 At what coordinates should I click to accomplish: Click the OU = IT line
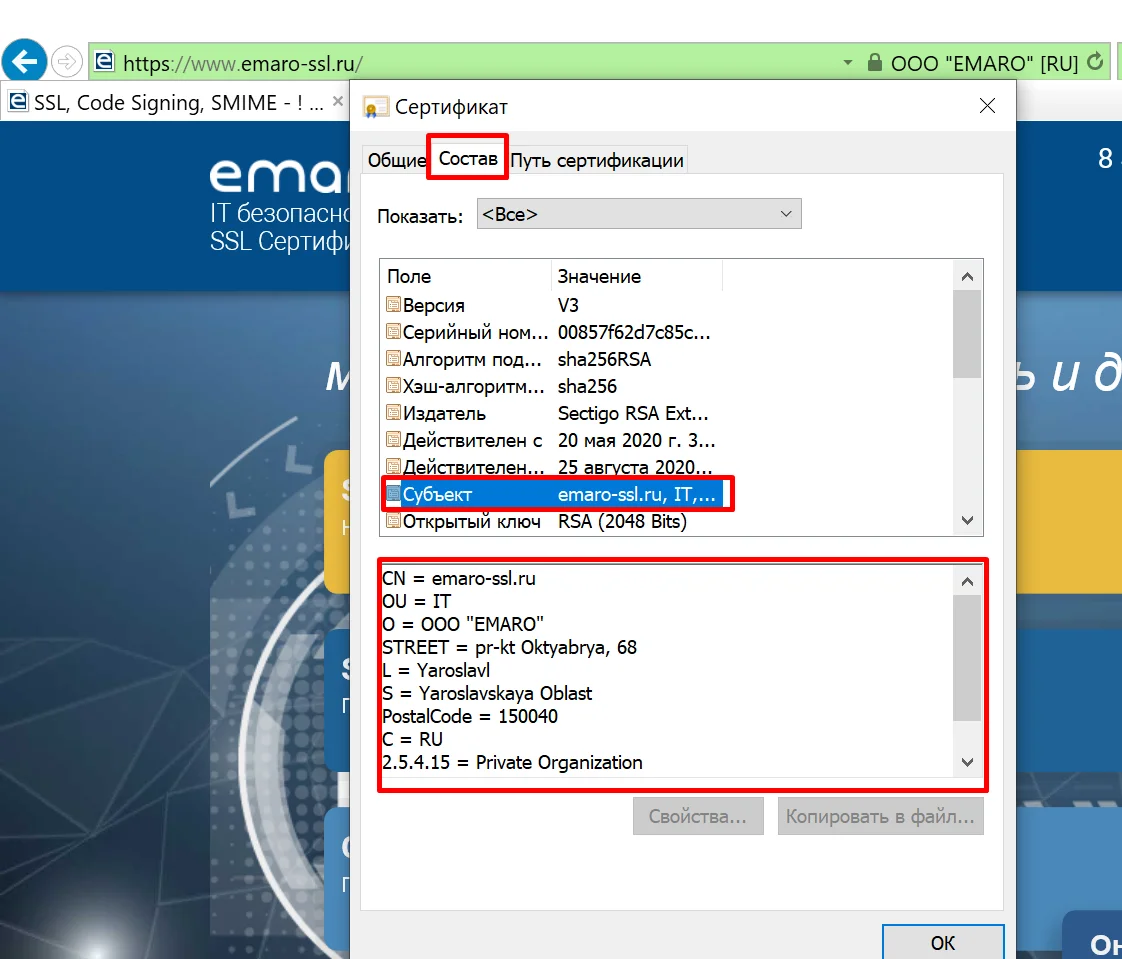click(x=416, y=601)
